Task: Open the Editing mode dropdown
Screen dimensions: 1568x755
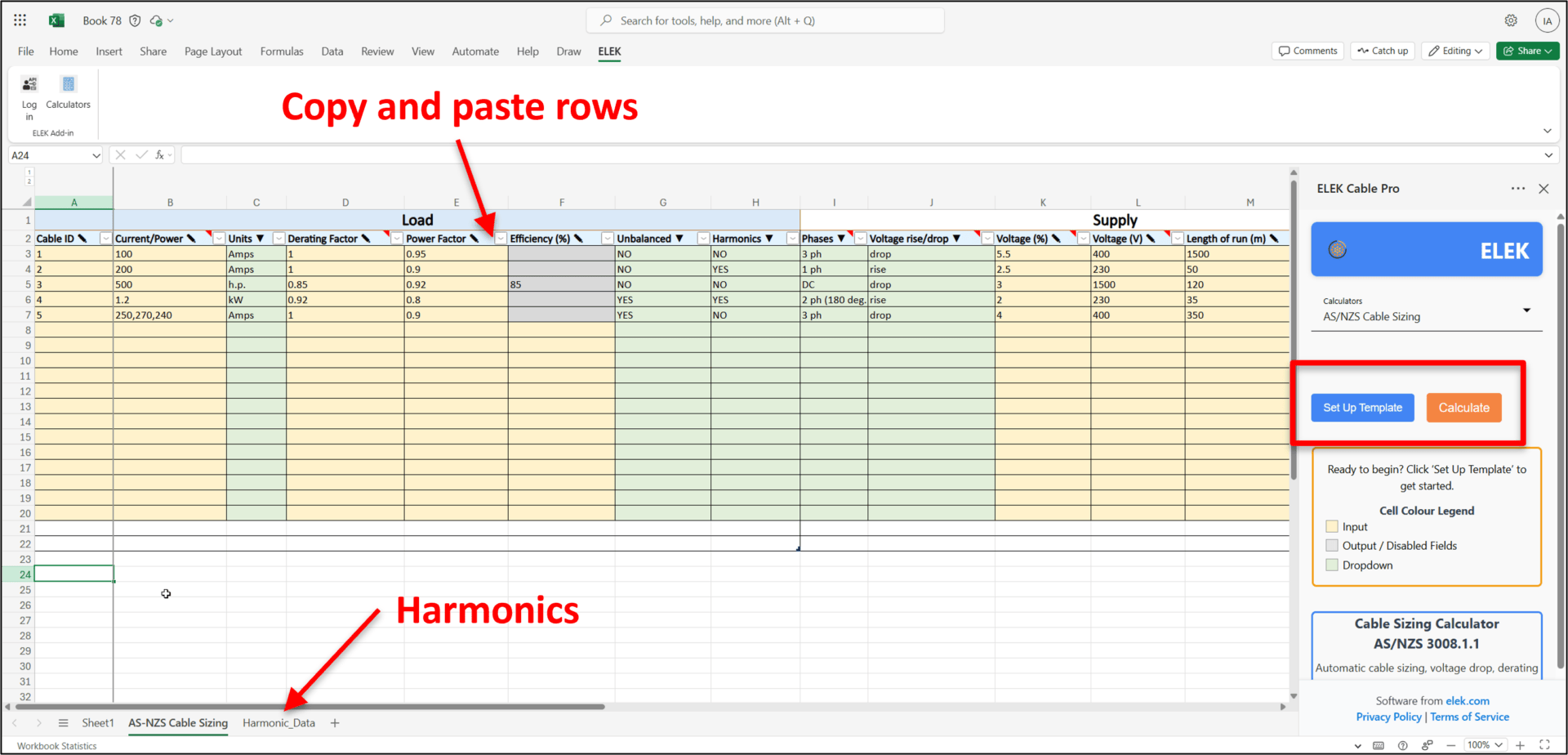Action: [1454, 51]
